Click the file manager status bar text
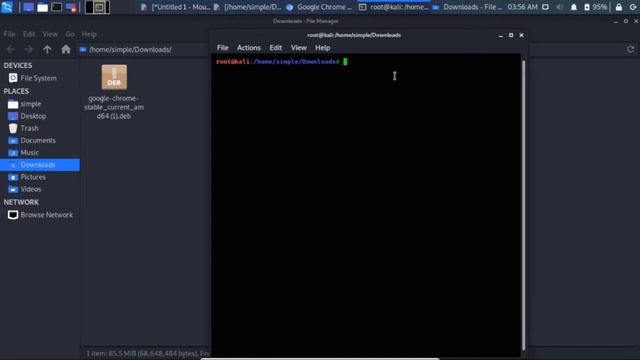 point(148,353)
